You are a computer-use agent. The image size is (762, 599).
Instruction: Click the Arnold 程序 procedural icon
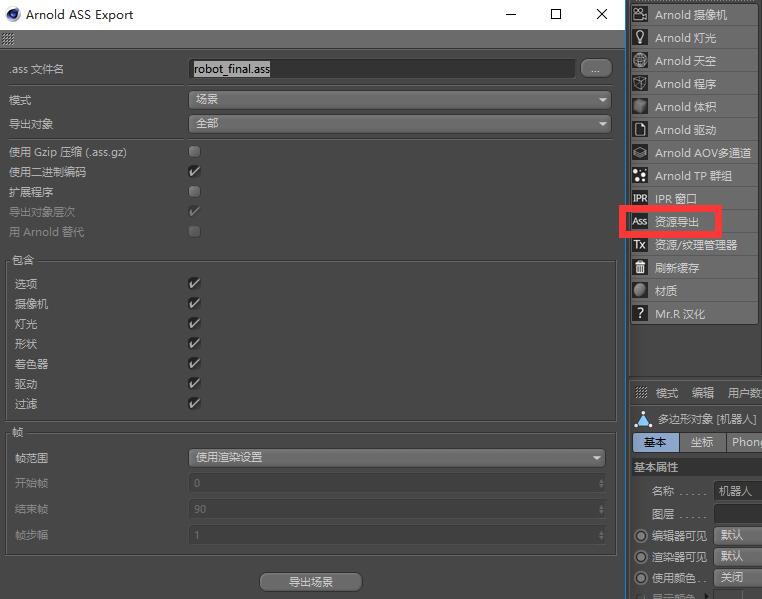click(640, 83)
